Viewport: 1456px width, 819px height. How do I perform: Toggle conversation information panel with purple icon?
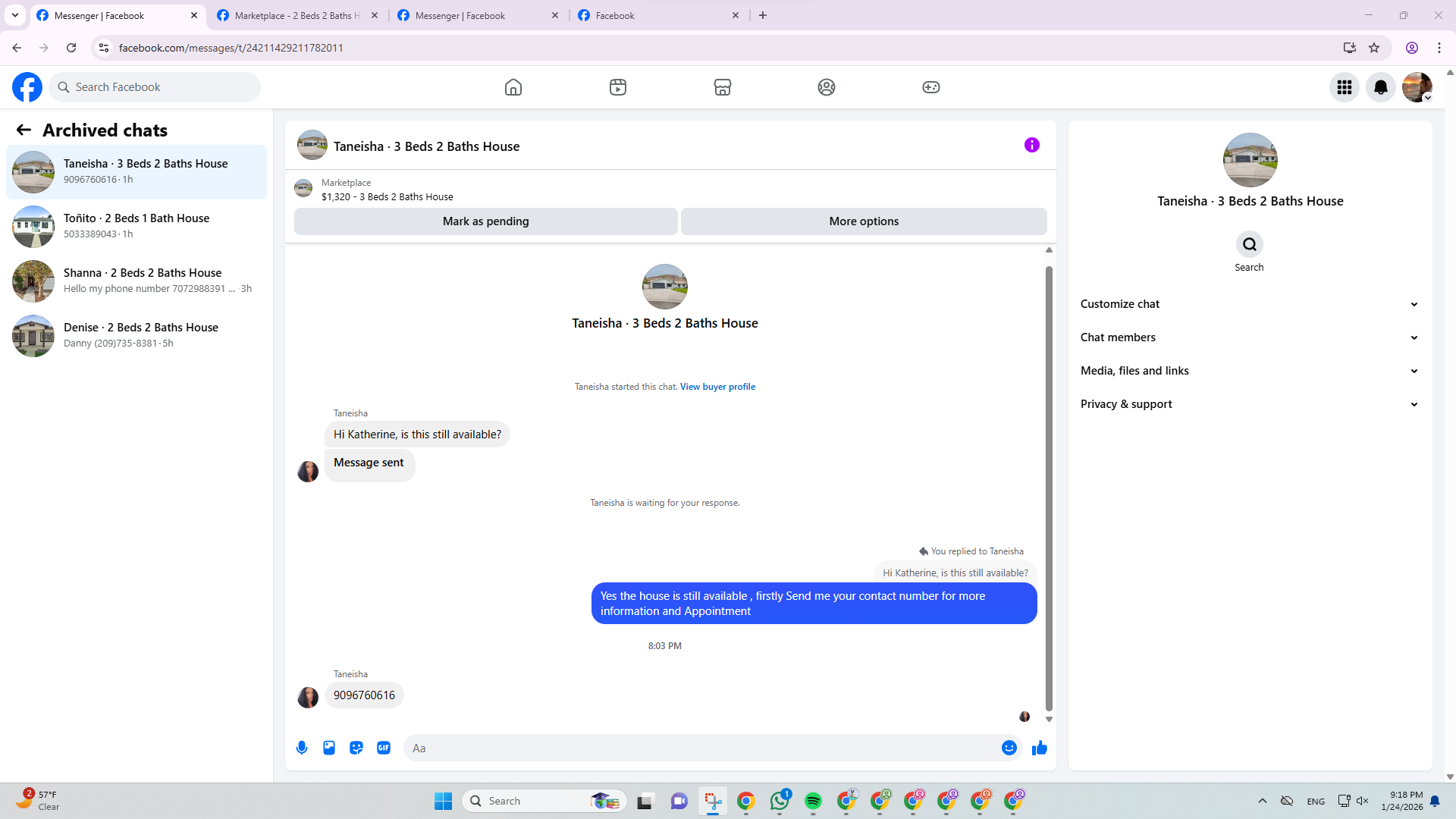(x=1031, y=145)
